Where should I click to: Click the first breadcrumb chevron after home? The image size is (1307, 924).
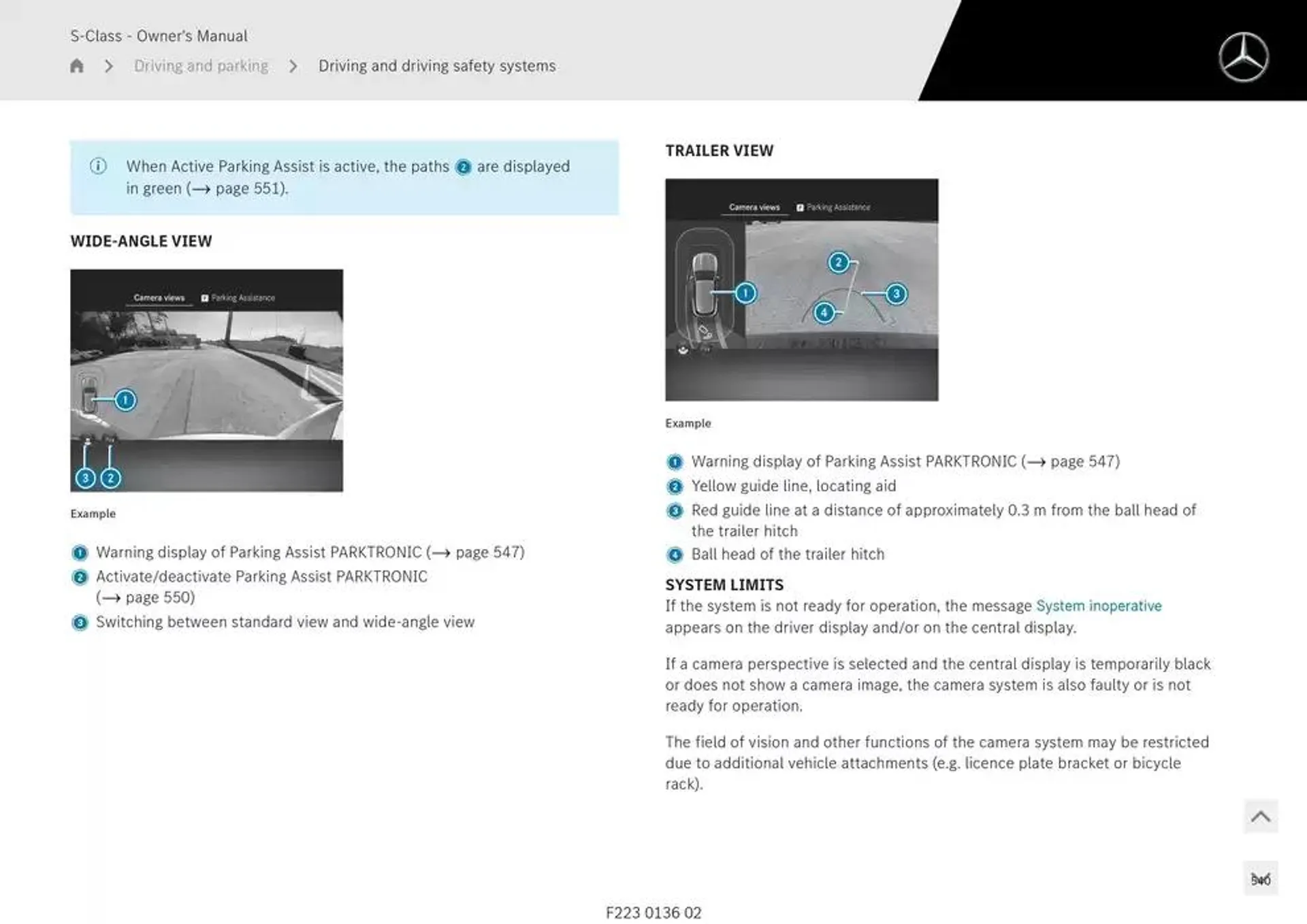point(109,66)
